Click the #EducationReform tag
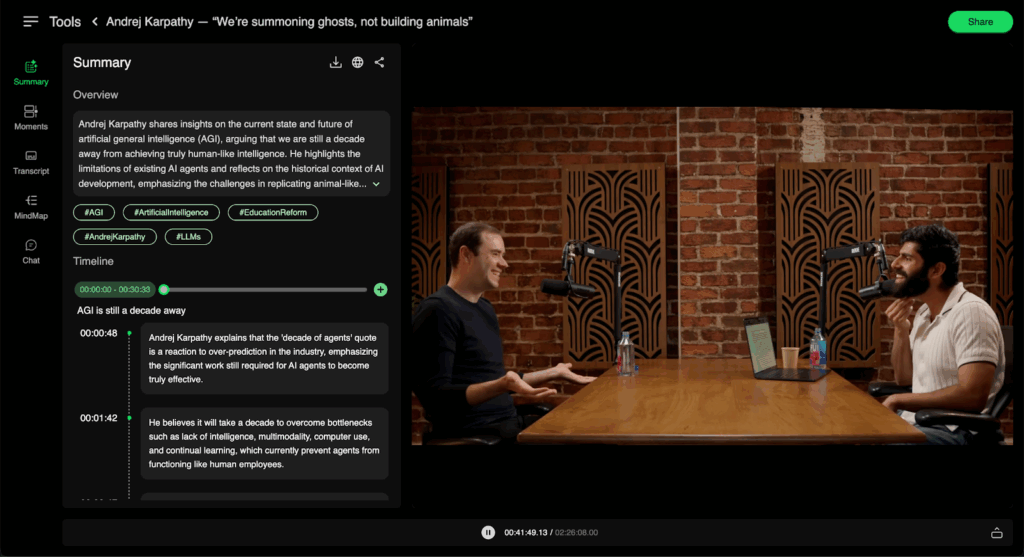1024x557 pixels. coord(273,212)
